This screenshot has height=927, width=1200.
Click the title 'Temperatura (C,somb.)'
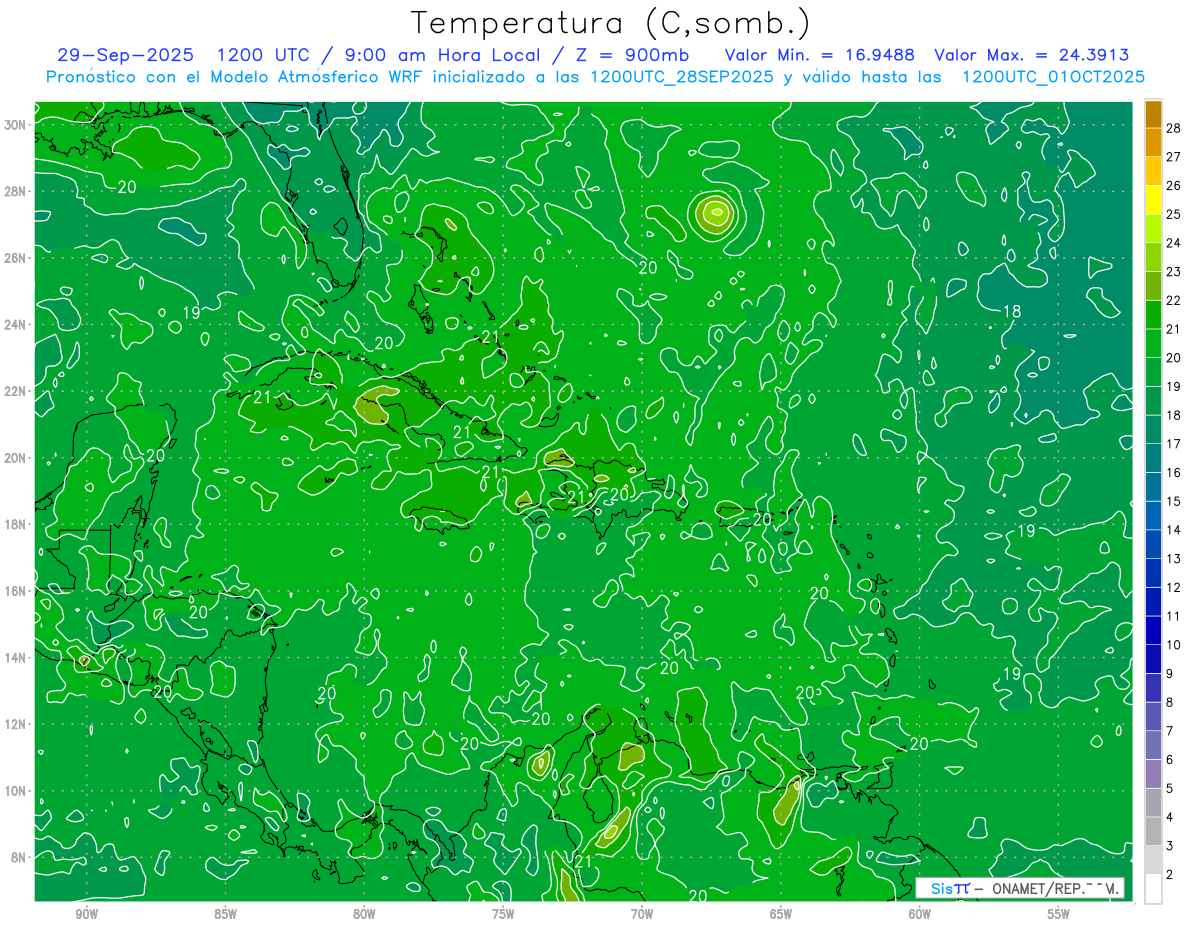611,24
